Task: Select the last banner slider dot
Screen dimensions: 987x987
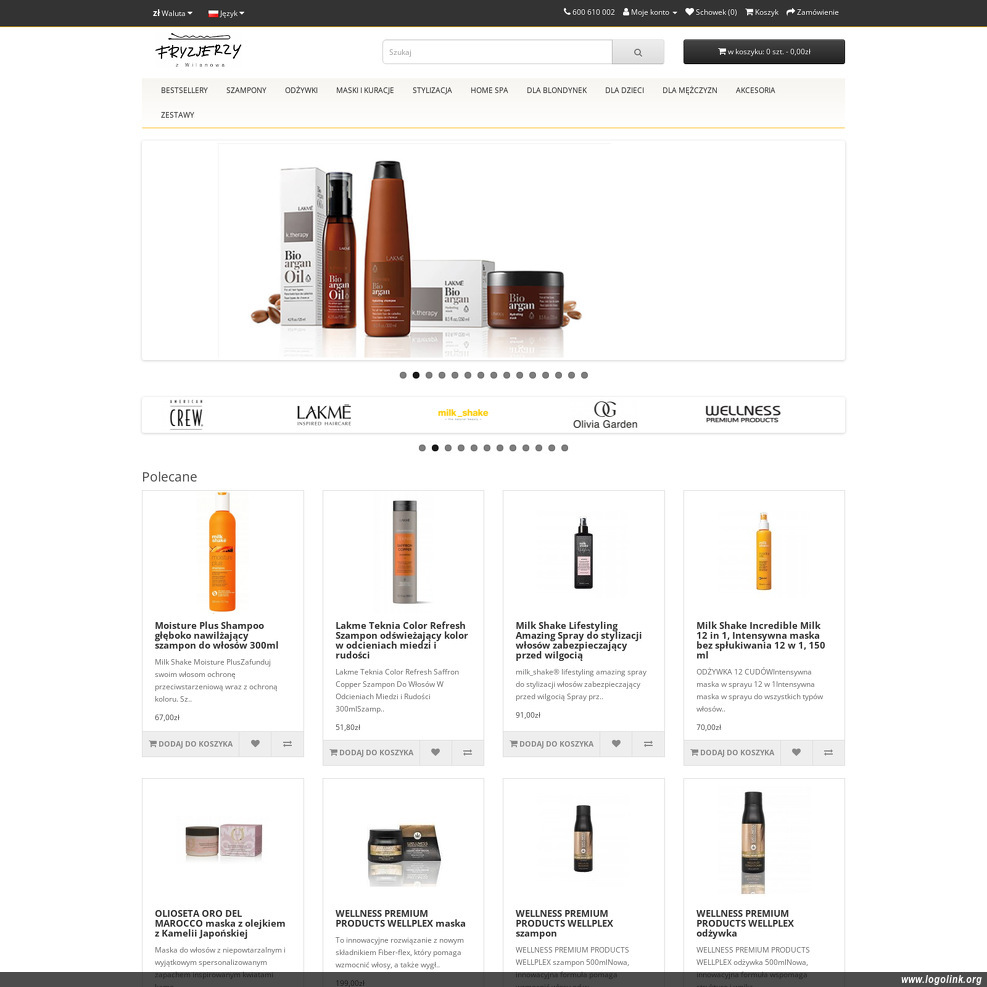Action: coord(584,375)
